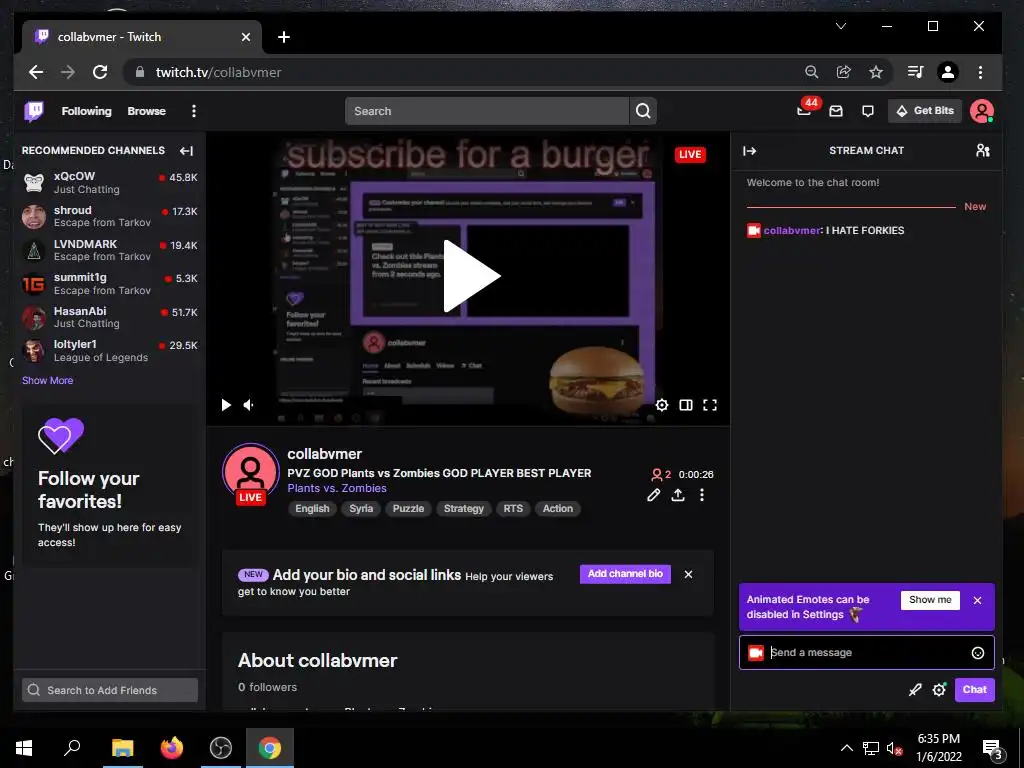Click the collabvmer channel avatar
1024x768 pixels.
tap(251, 473)
